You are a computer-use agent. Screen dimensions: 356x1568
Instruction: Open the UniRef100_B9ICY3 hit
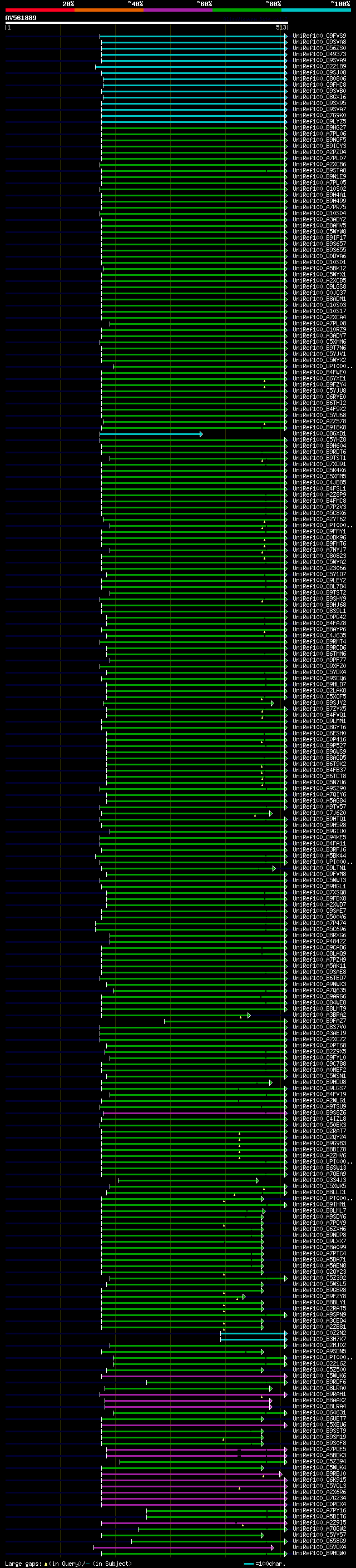tap(319, 146)
